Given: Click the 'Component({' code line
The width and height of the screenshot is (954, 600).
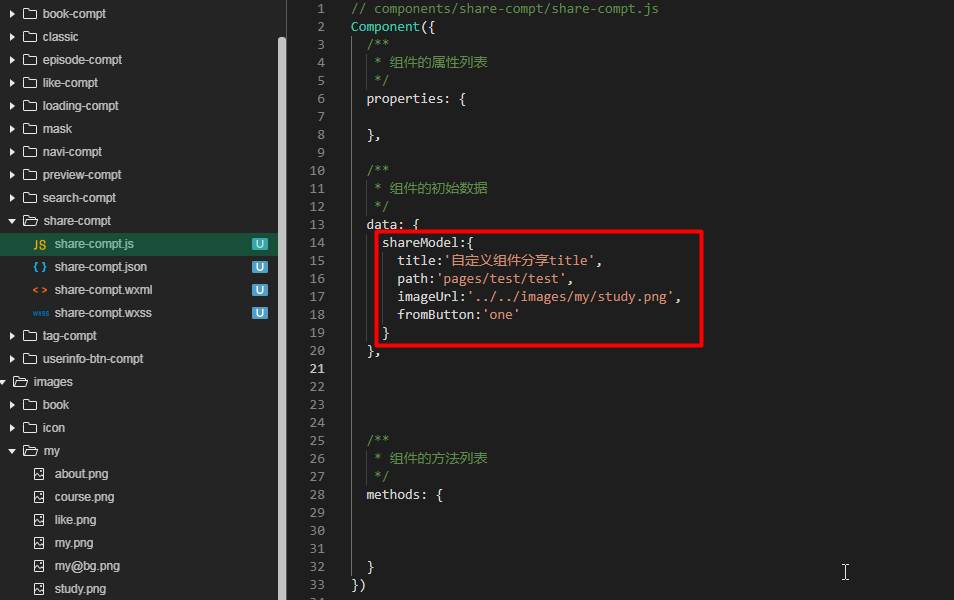Looking at the screenshot, I should [x=393, y=27].
